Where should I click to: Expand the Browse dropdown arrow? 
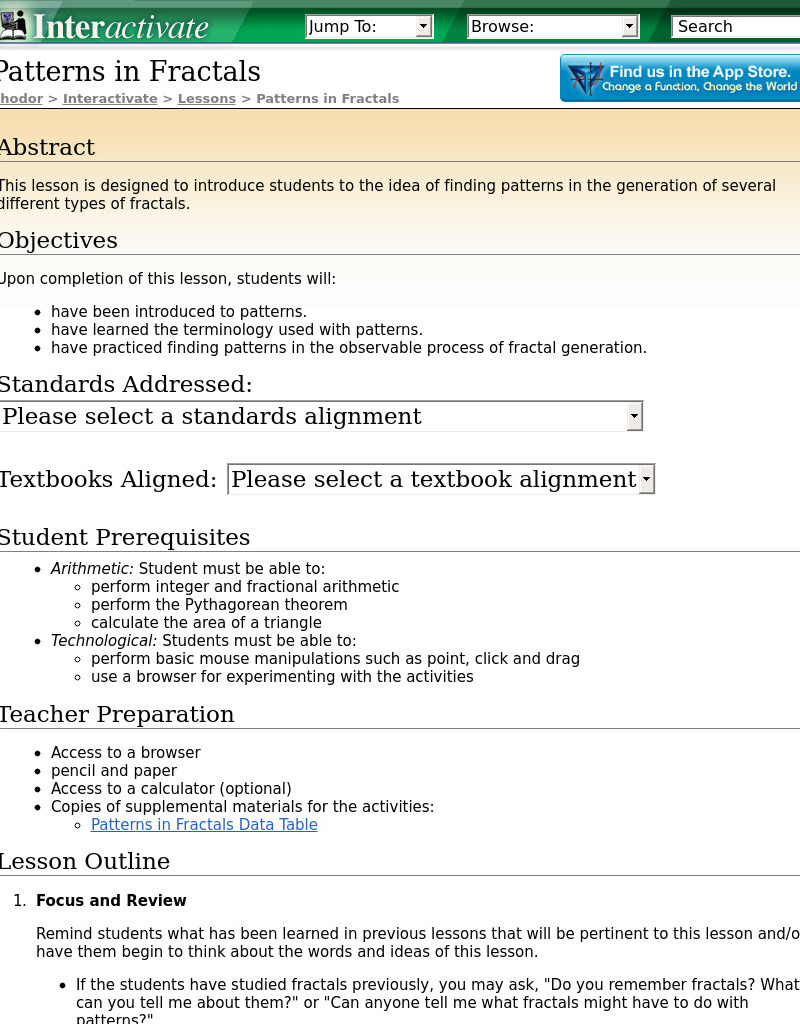[630, 26]
